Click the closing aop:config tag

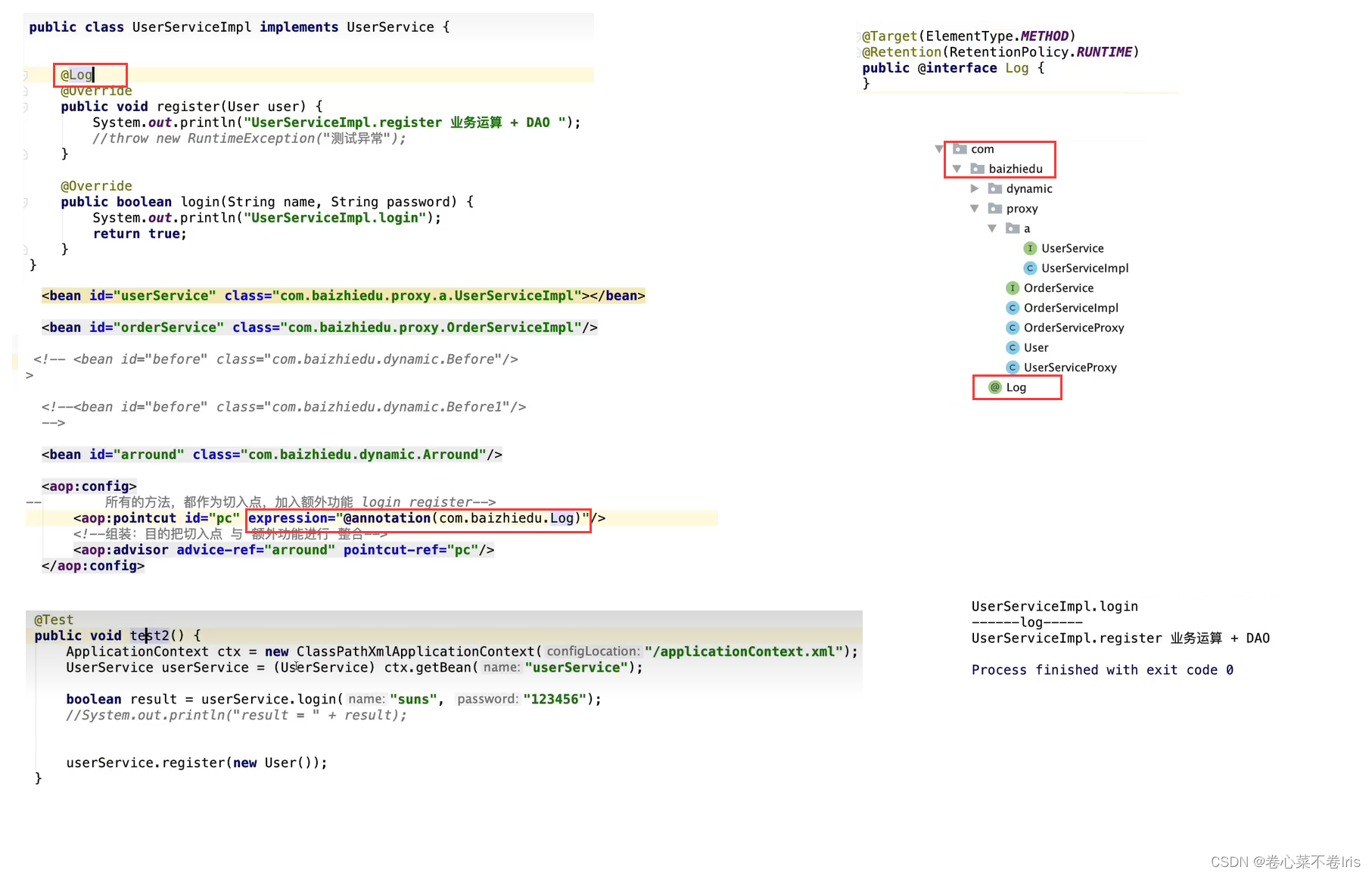coord(93,566)
